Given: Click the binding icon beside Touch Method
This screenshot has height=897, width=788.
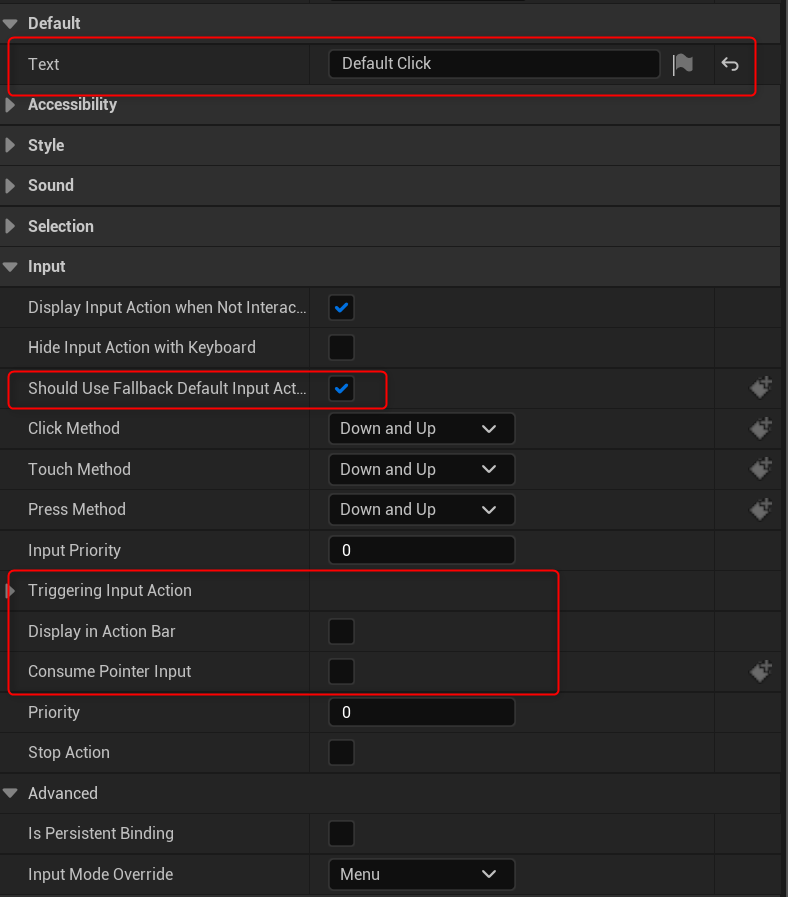Looking at the screenshot, I should 761,468.
